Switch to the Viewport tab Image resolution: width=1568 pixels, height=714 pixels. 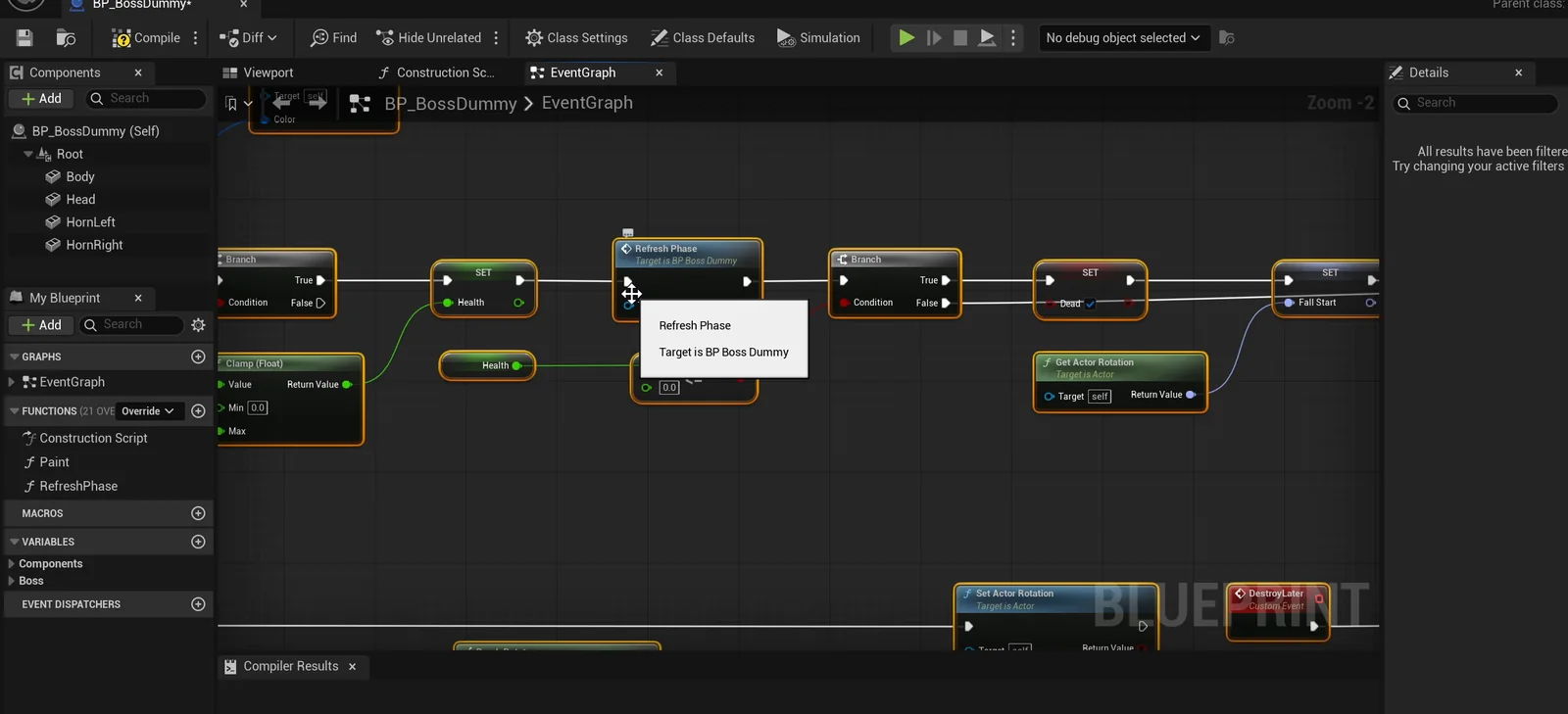pyautogui.click(x=259, y=72)
